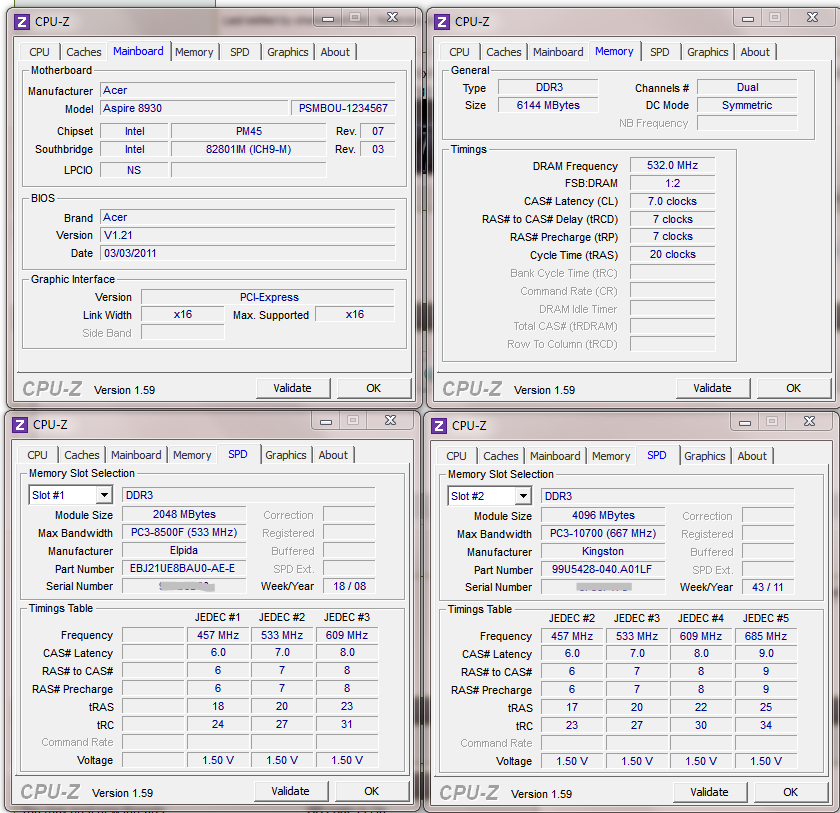Click the Model field showing Aspire 8930
Screen dimensions: 840x813
tap(194, 108)
